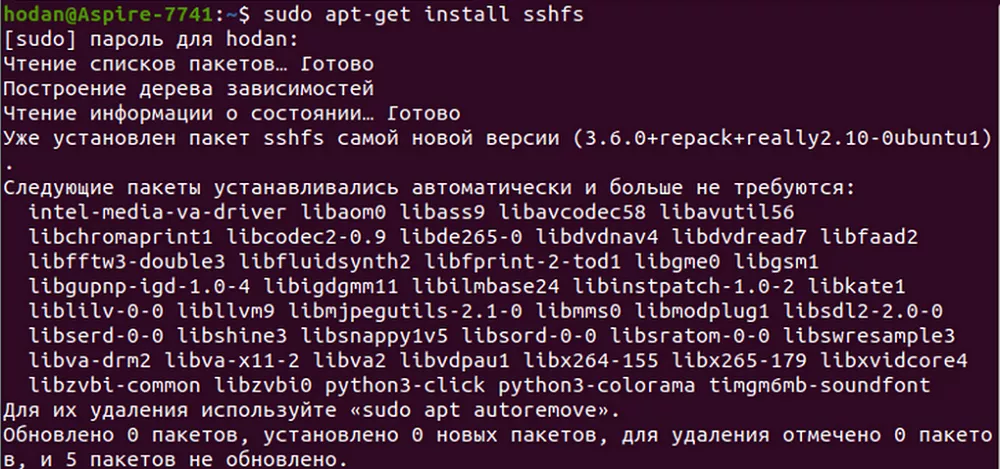Screen dimensions: 1000x469
Task: Click the '[sudo] пароль для hodan:' line
Action: point(151,39)
